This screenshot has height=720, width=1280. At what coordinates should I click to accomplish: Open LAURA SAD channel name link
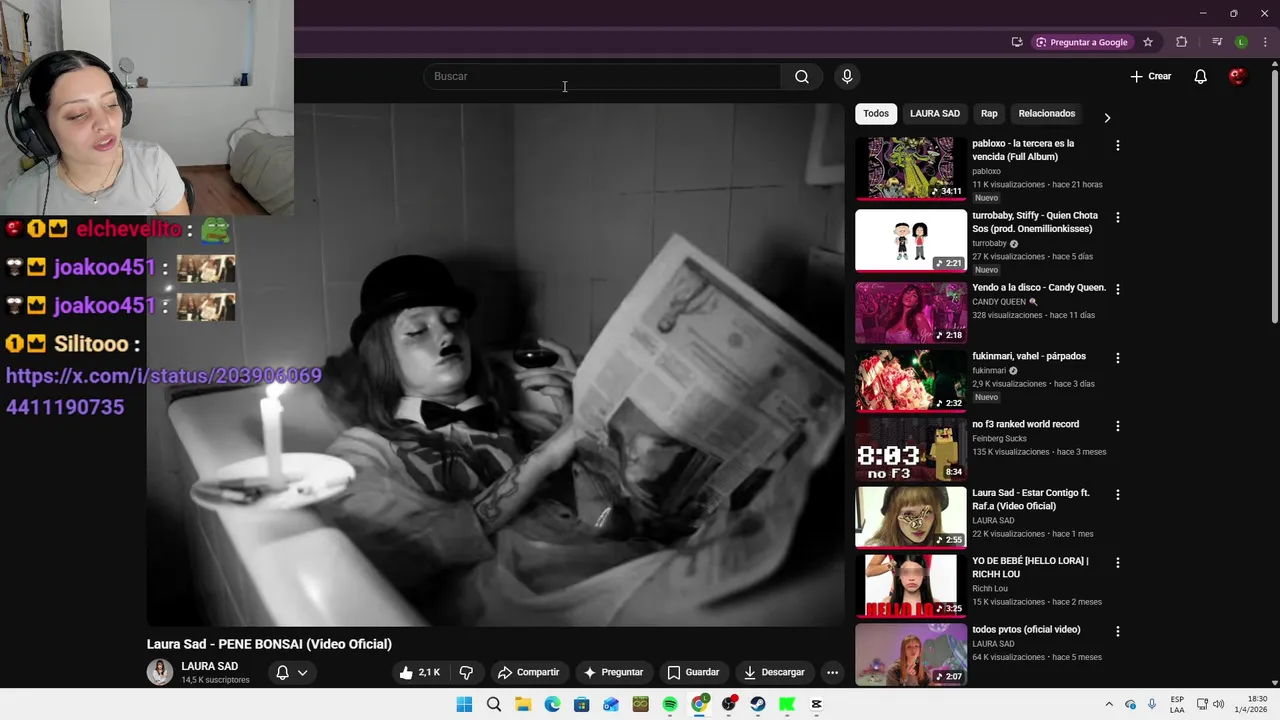[x=210, y=666]
